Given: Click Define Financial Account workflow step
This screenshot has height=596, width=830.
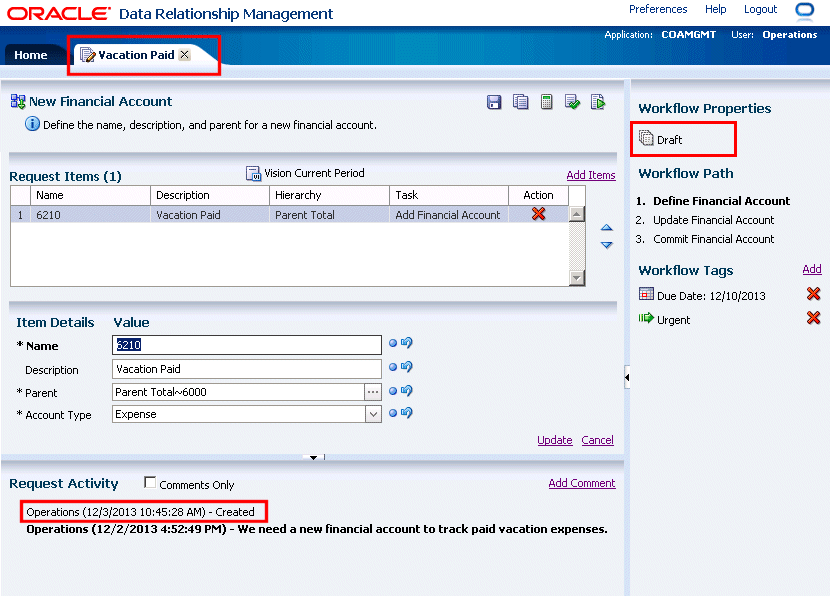Looking at the screenshot, I should [x=721, y=201].
